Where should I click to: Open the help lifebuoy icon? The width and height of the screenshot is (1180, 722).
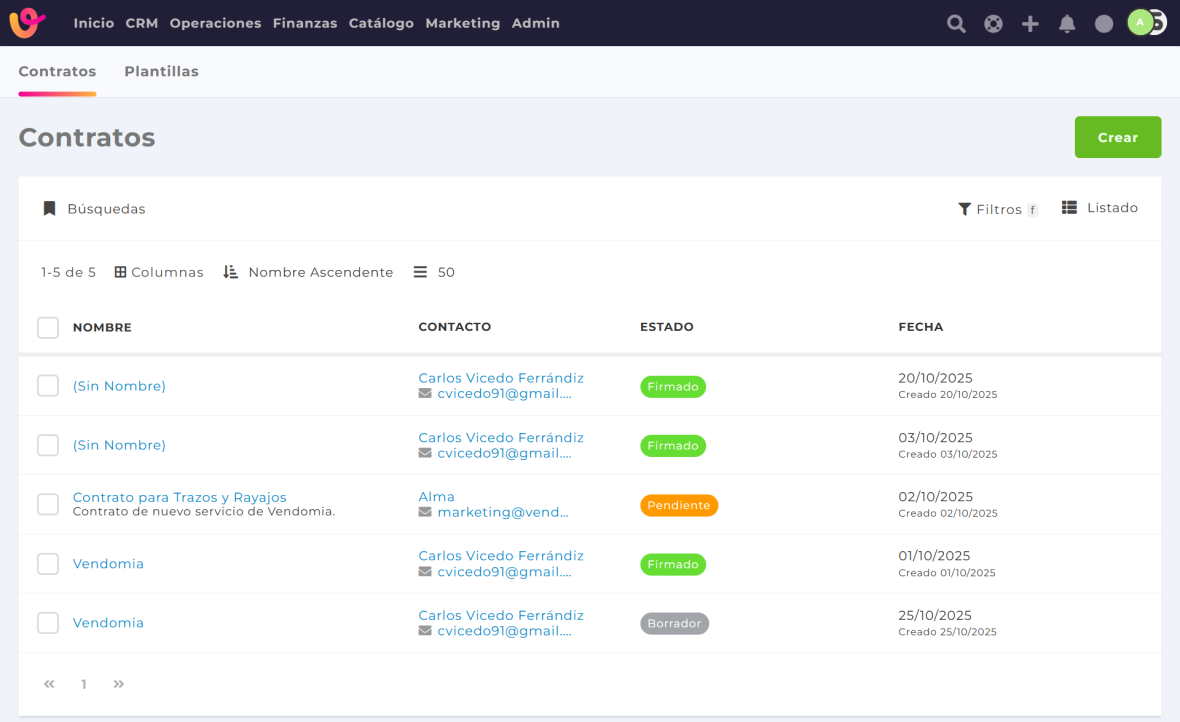993,24
